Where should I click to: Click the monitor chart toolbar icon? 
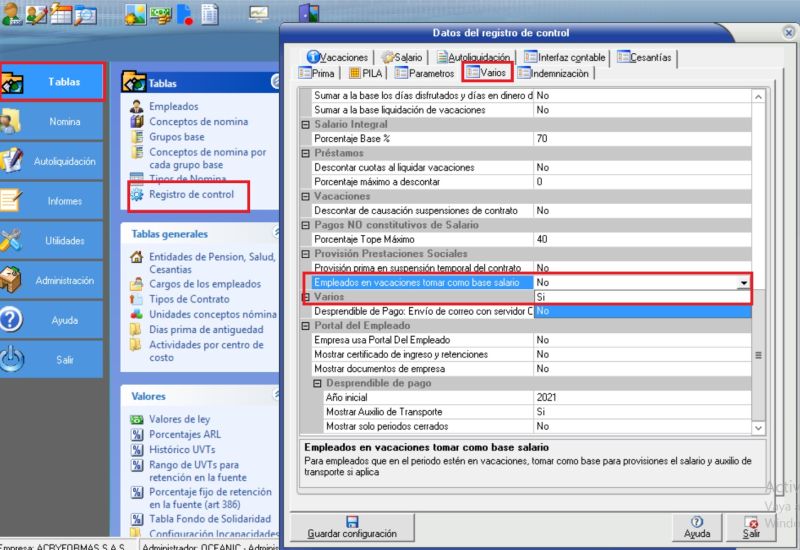[259, 14]
